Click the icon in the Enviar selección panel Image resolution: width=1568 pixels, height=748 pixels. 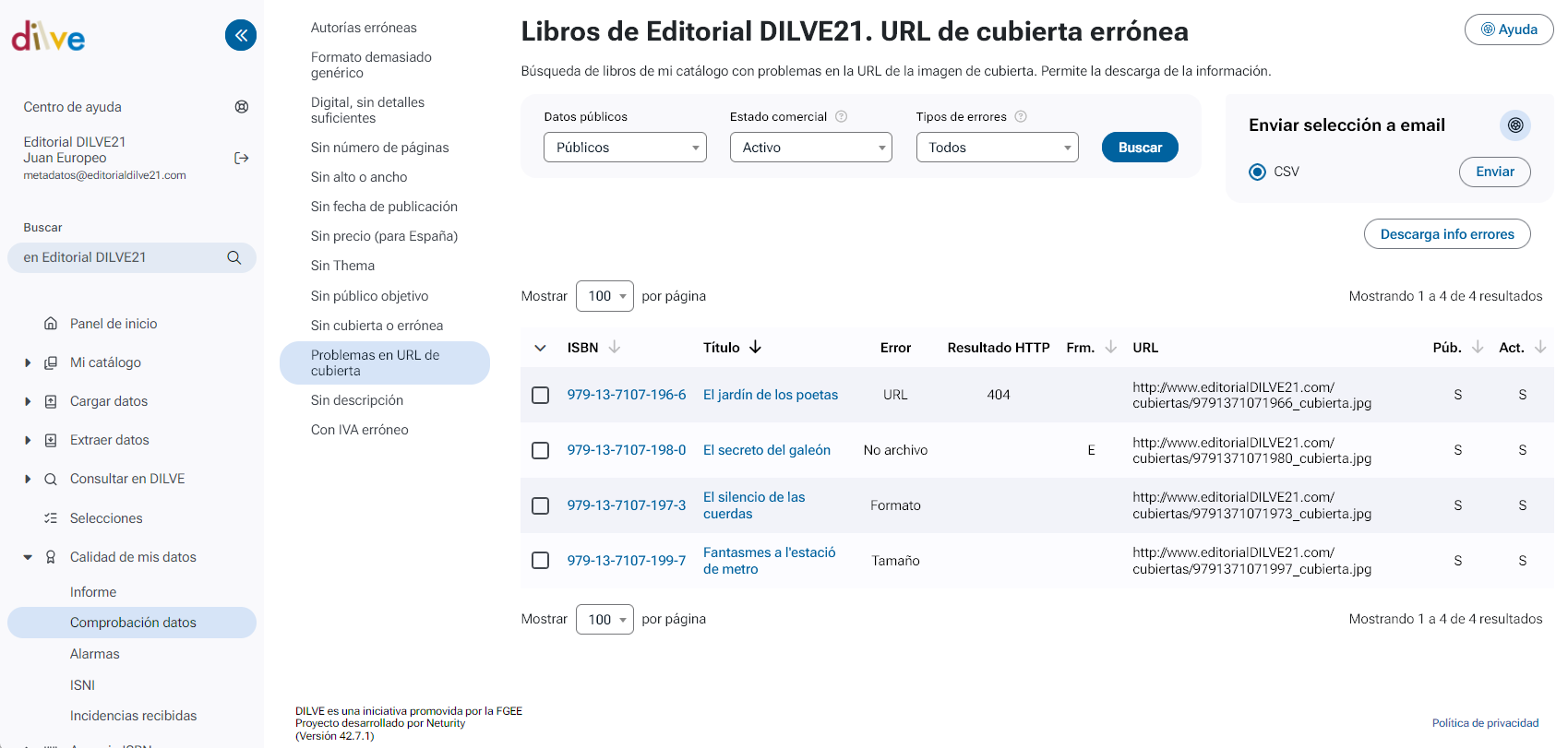(x=1514, y=125)
